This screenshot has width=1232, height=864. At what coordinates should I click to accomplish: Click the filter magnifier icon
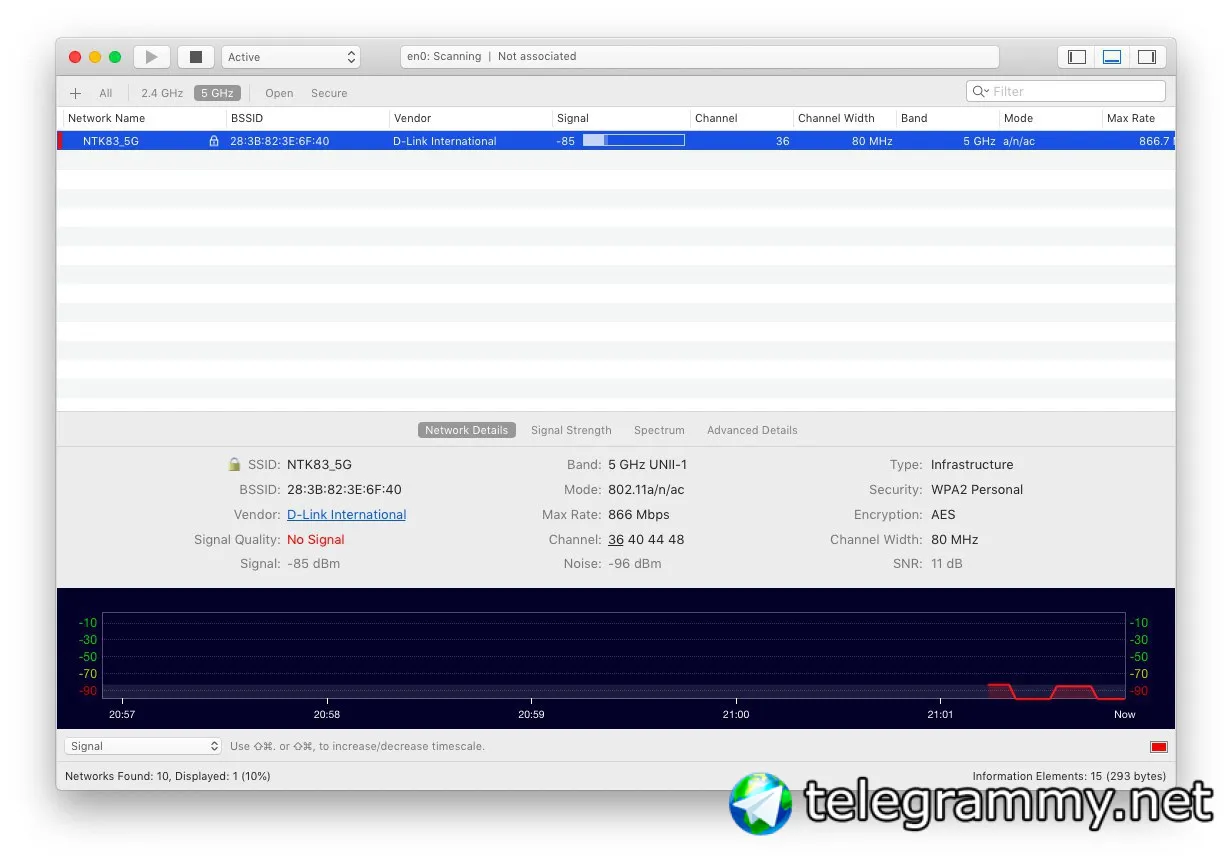[980, 91]
